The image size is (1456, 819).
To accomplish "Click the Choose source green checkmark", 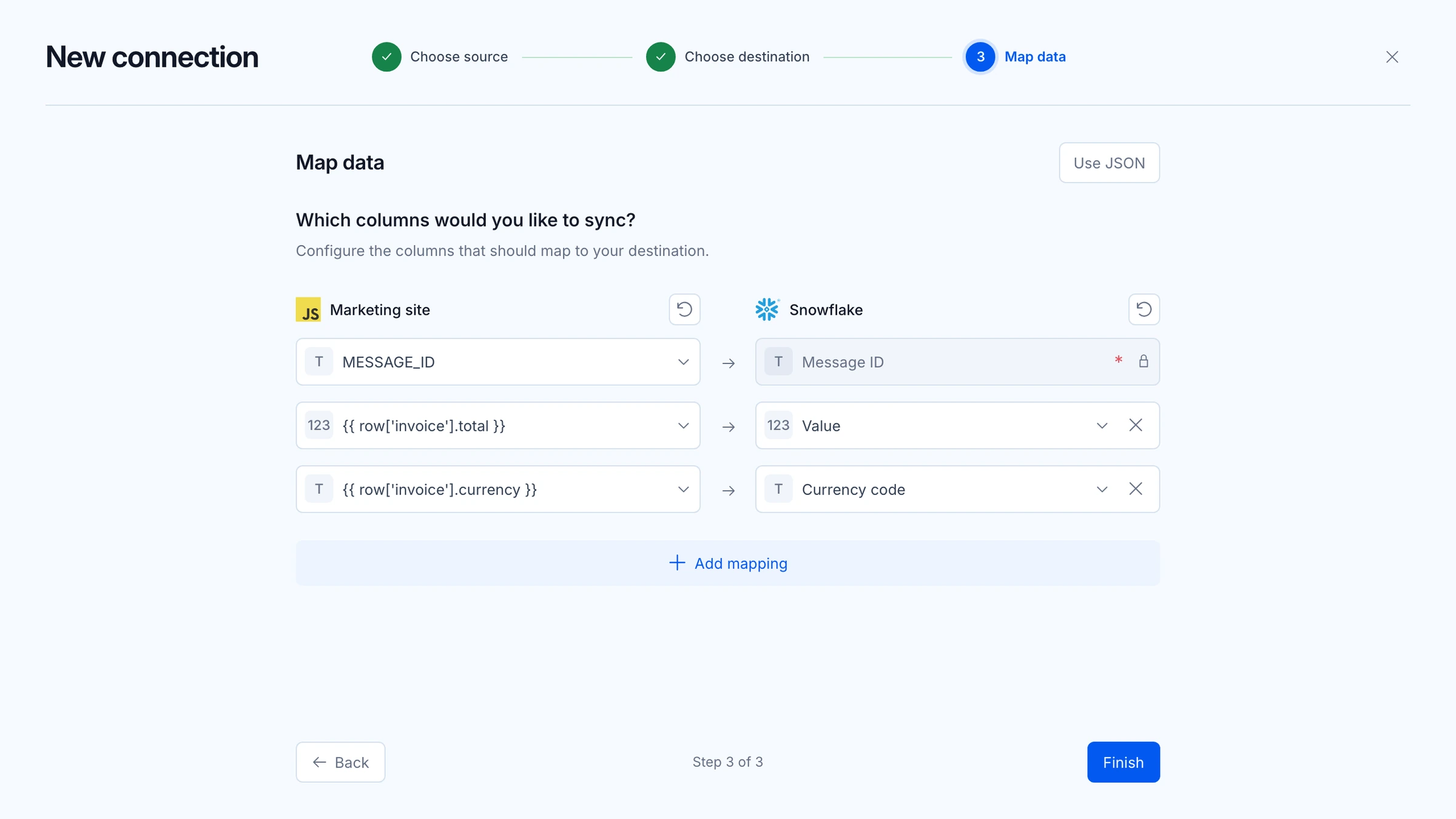I will (386, 57).
